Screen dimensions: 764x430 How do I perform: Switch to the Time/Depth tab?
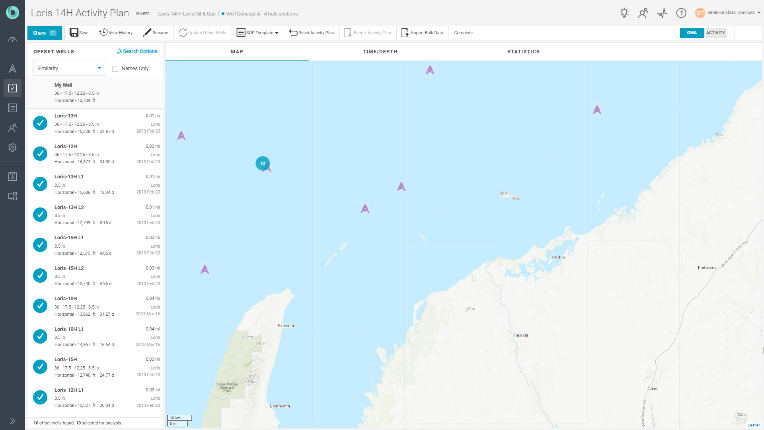pos(380,51)
